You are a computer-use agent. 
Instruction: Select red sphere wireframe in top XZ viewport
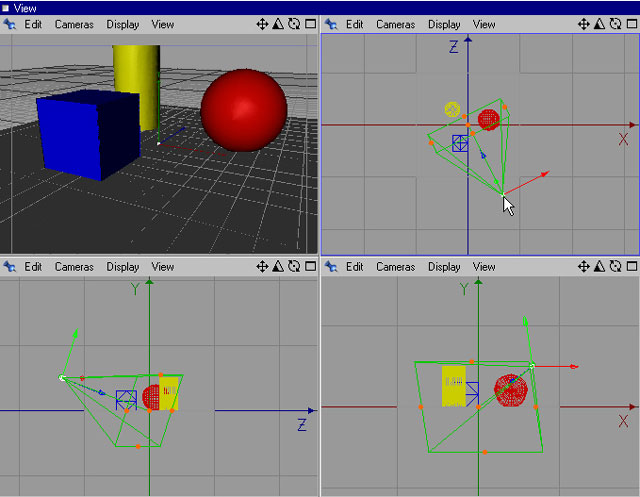point(489,120)
